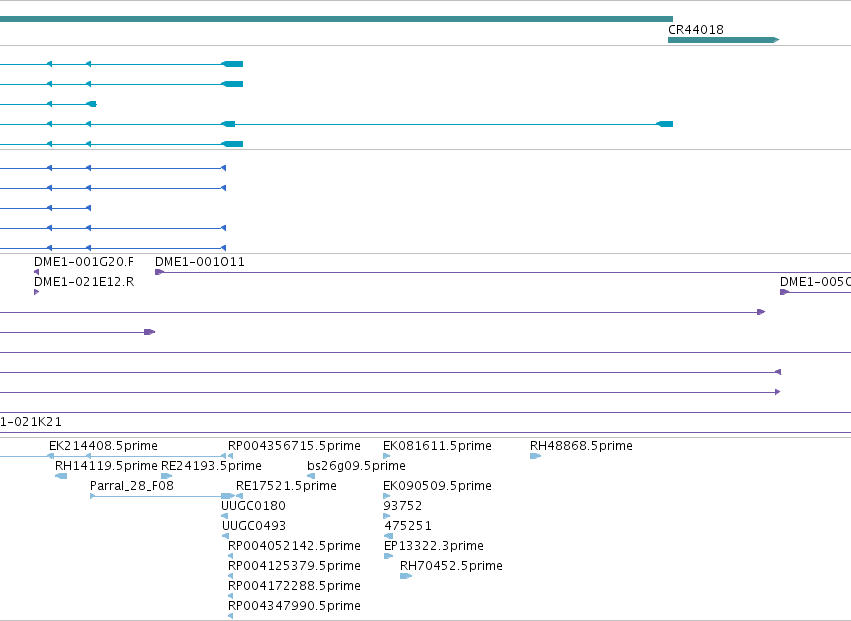Select the RP004172288.5prime label

[294, 586]
